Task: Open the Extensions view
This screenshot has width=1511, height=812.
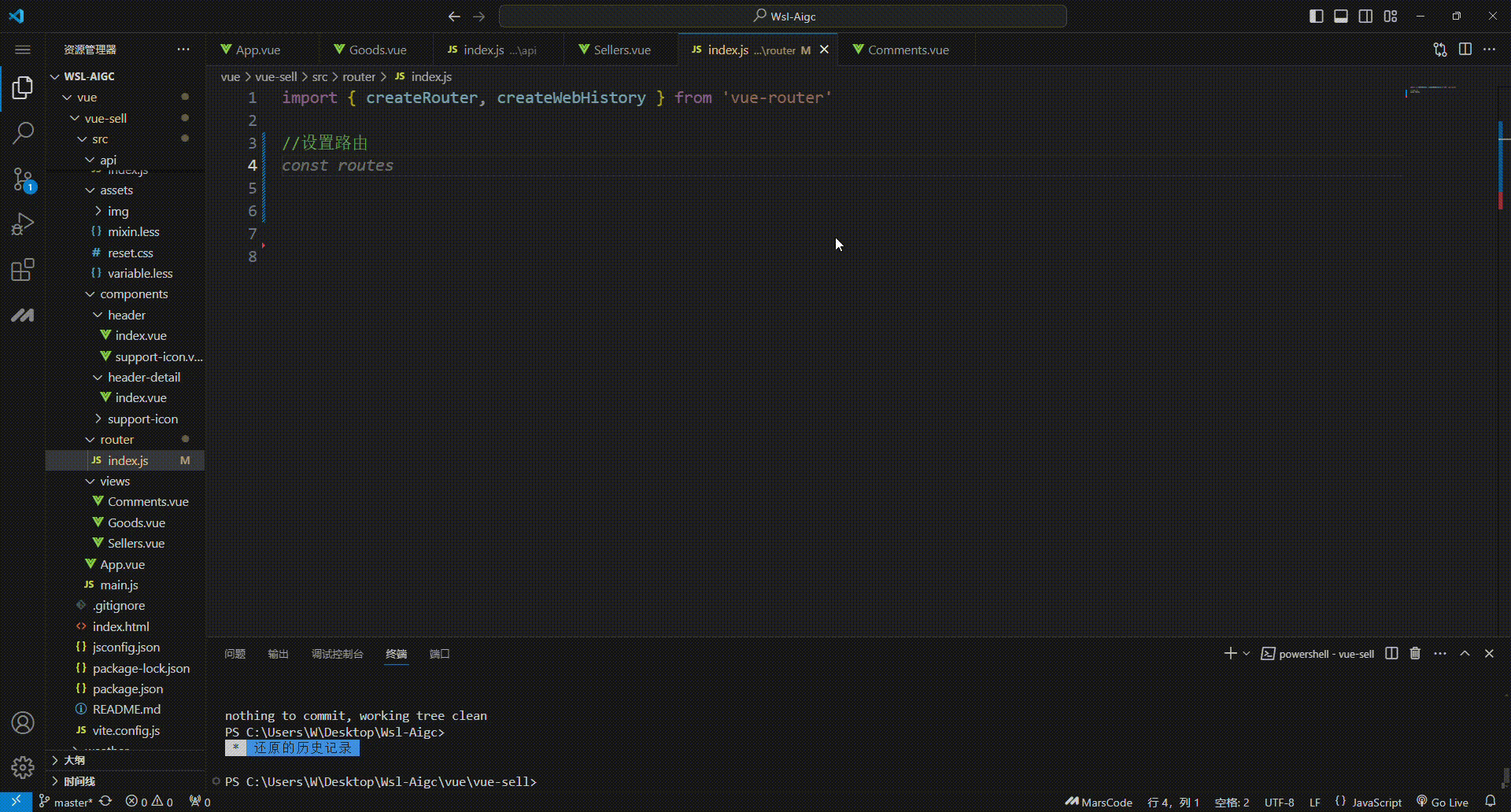Action: click(x=23, y=269)
